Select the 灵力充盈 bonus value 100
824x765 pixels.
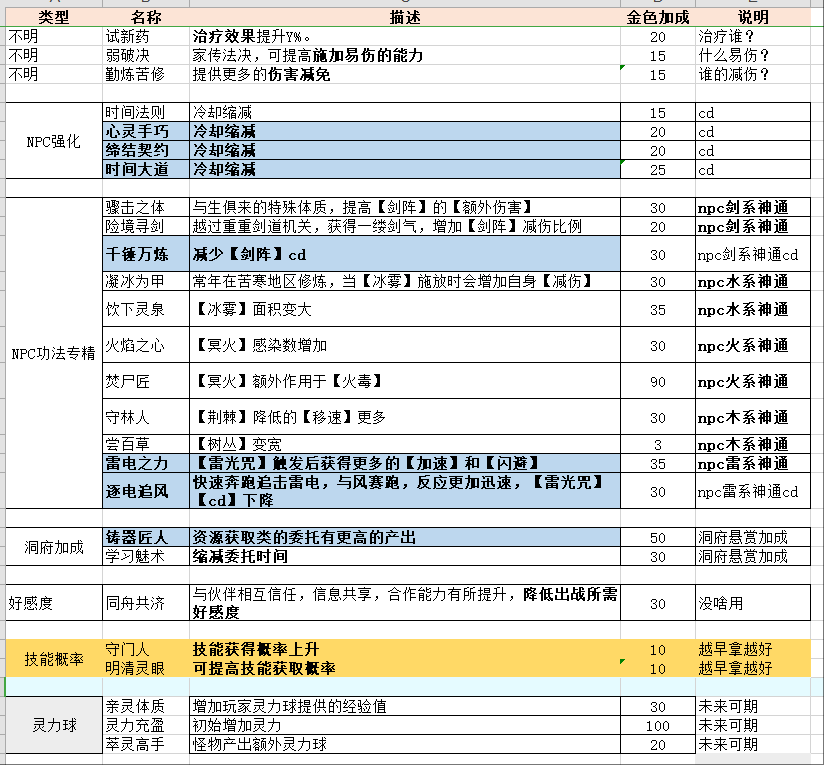pyautogui.click(x=657, y=726)
